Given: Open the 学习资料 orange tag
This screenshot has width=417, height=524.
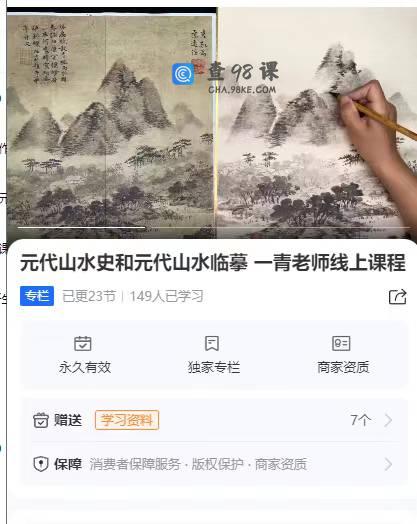Looking at the screenshot, I should click(127, 420).
